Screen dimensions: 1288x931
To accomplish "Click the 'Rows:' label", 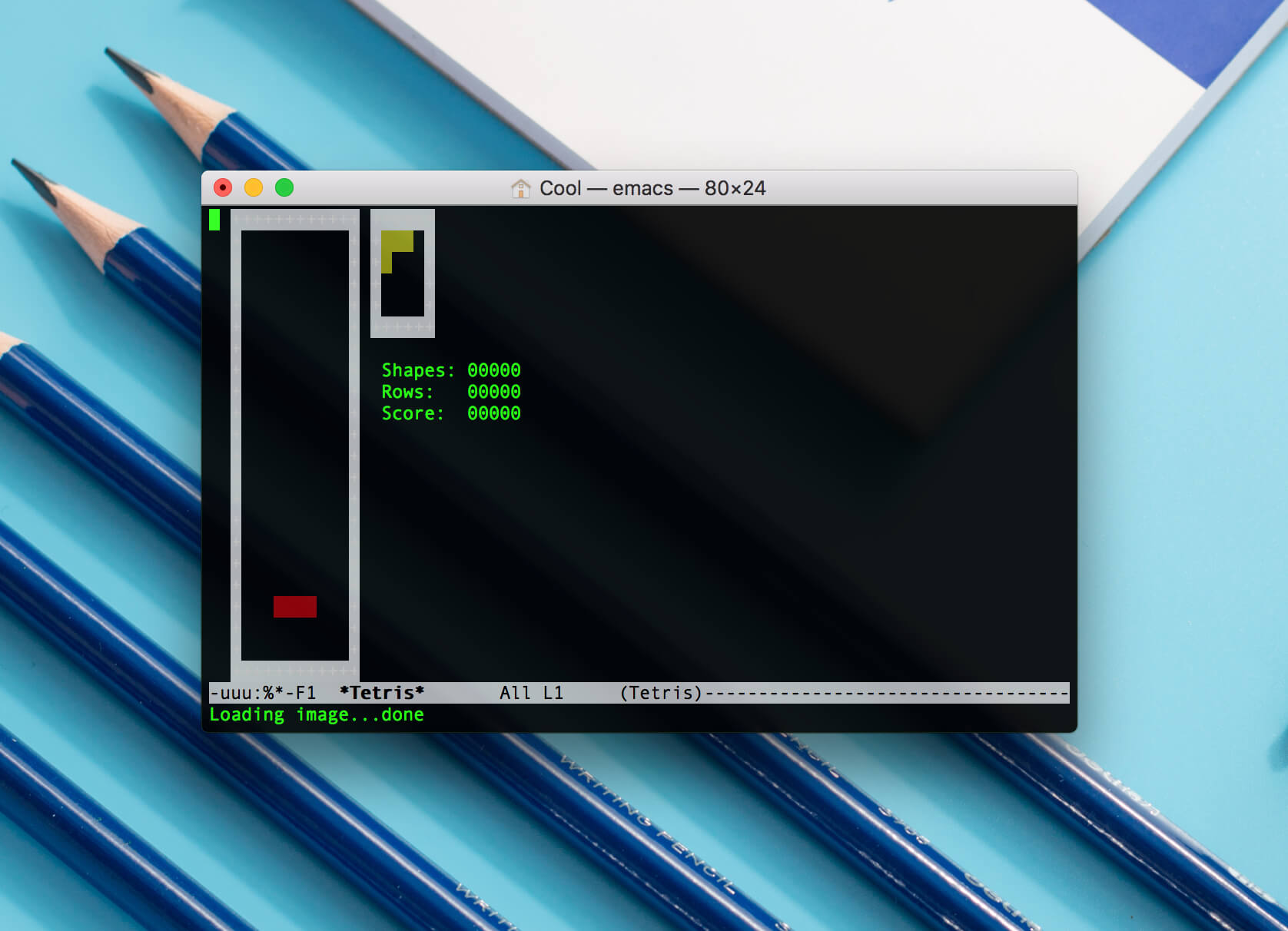I will pyautogui.click(x=408, y=392).
